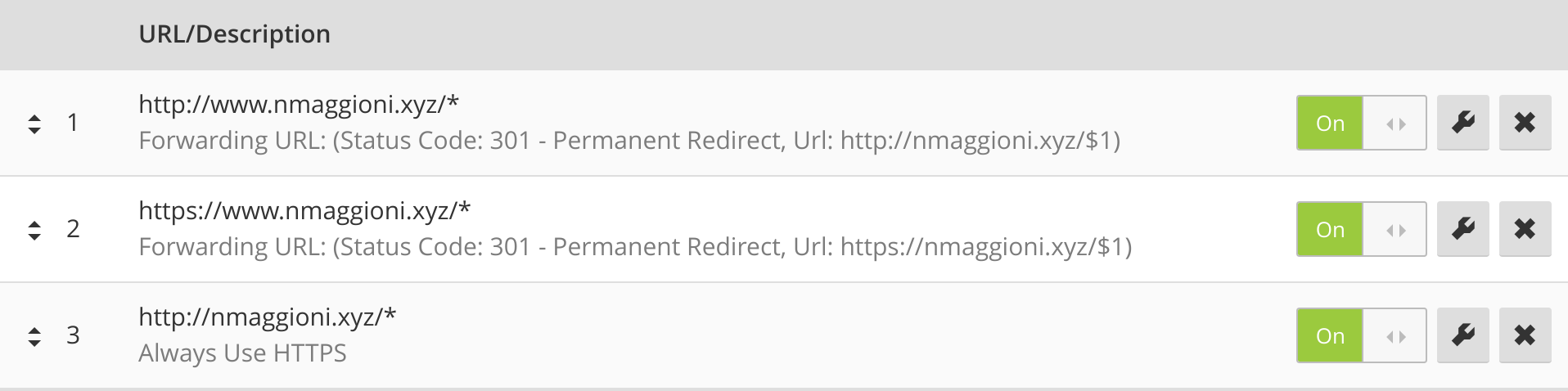
Task: Click the http://www.nmaggioni.xyz/* URL text
Action: pos(299,105)
